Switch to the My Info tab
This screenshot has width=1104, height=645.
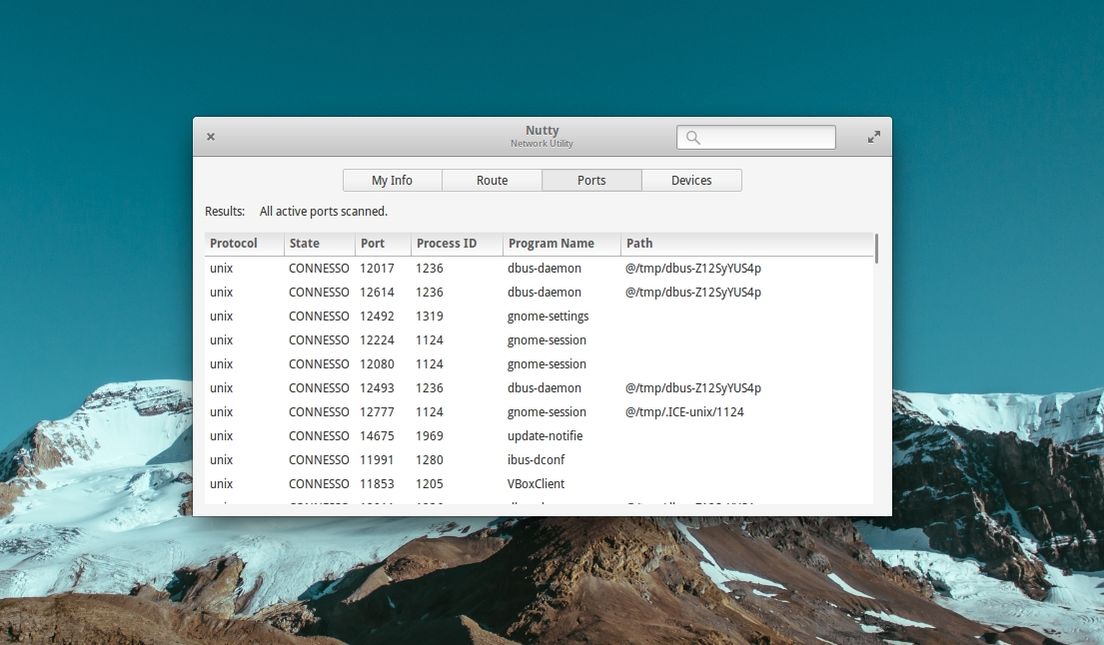point(392,181)
